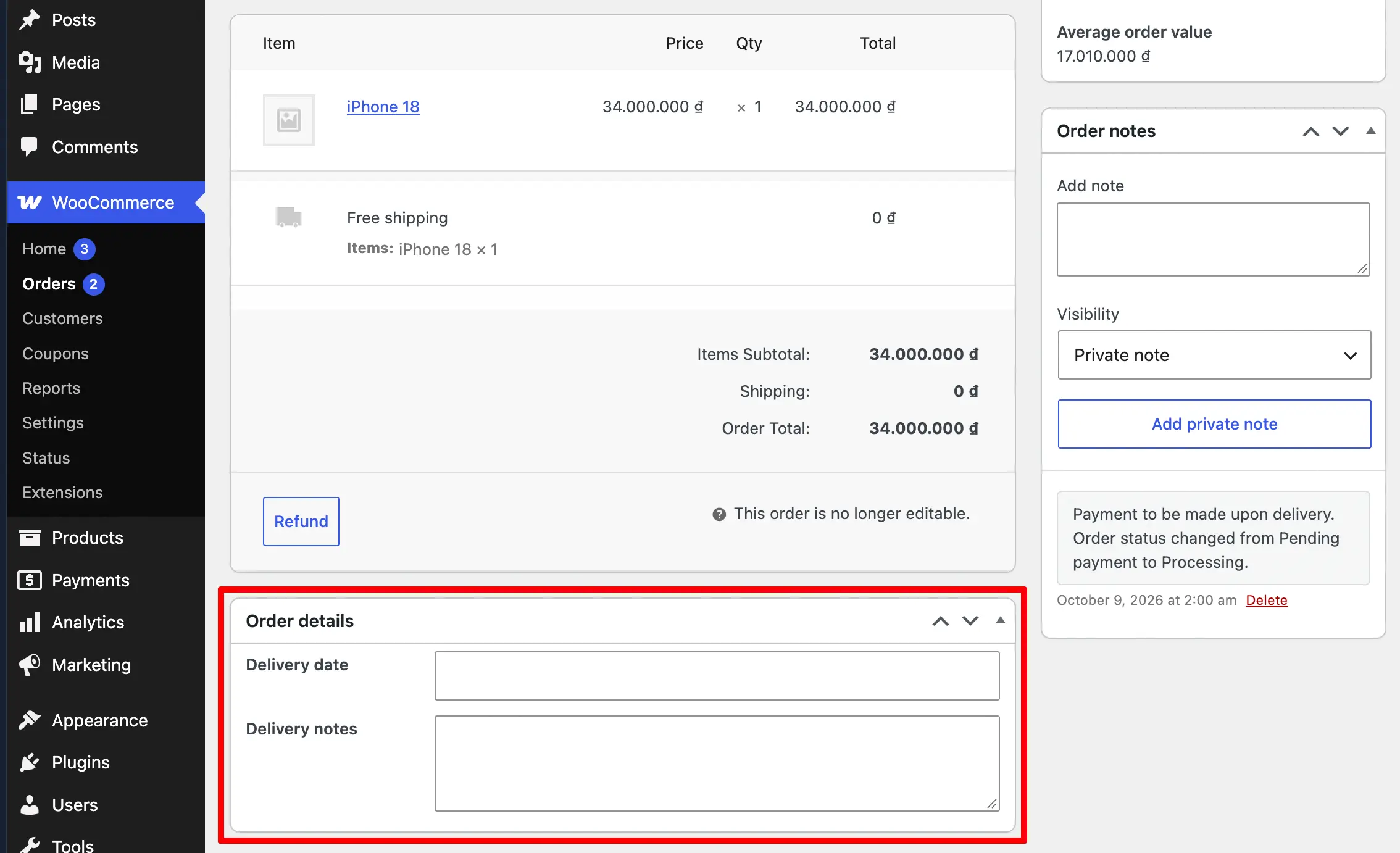This screenshot has width=1400, height=853.
Task: Focus the Delivery notes text area
Action: (717, 764)
